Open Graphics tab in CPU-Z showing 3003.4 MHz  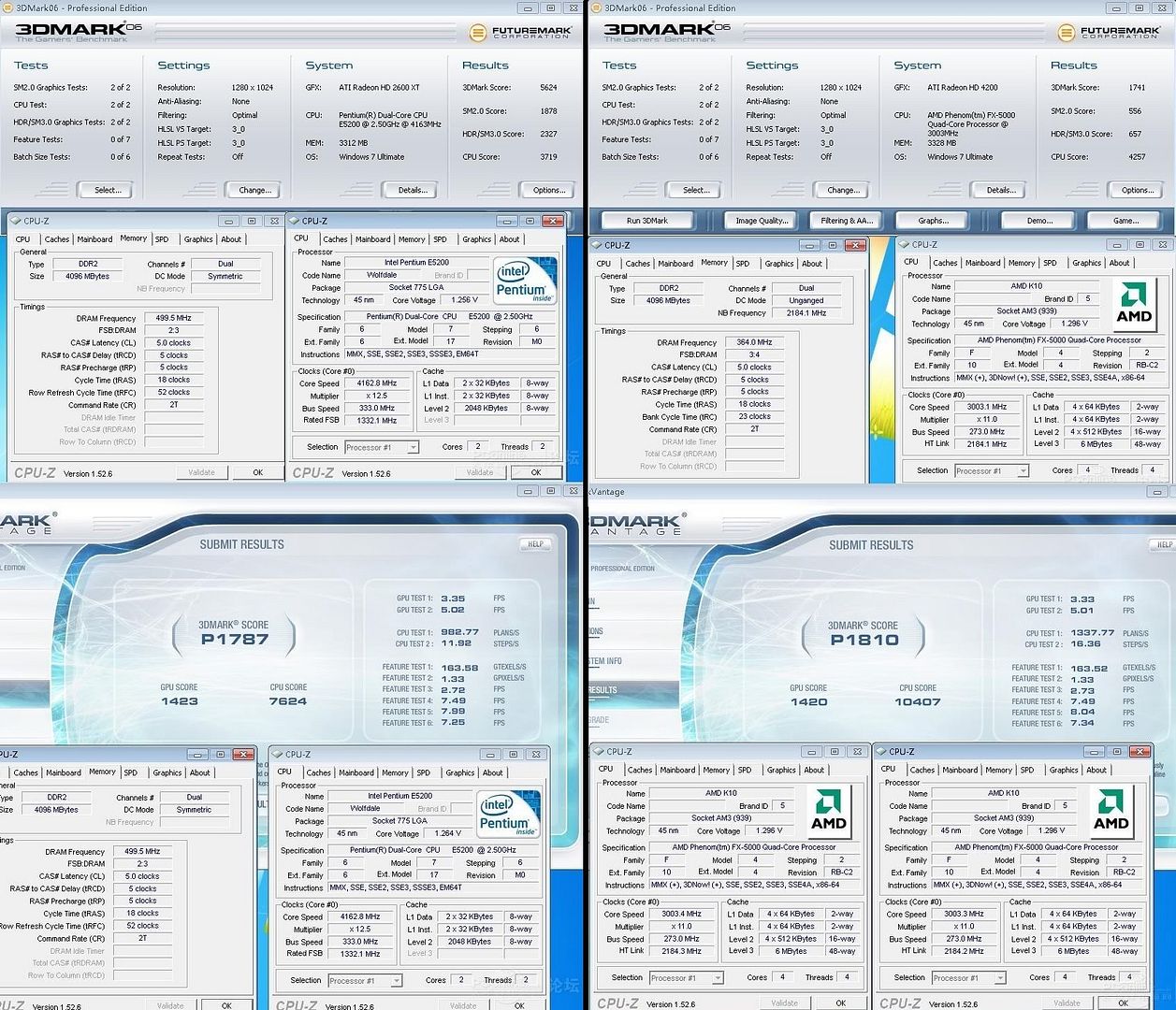781,771
